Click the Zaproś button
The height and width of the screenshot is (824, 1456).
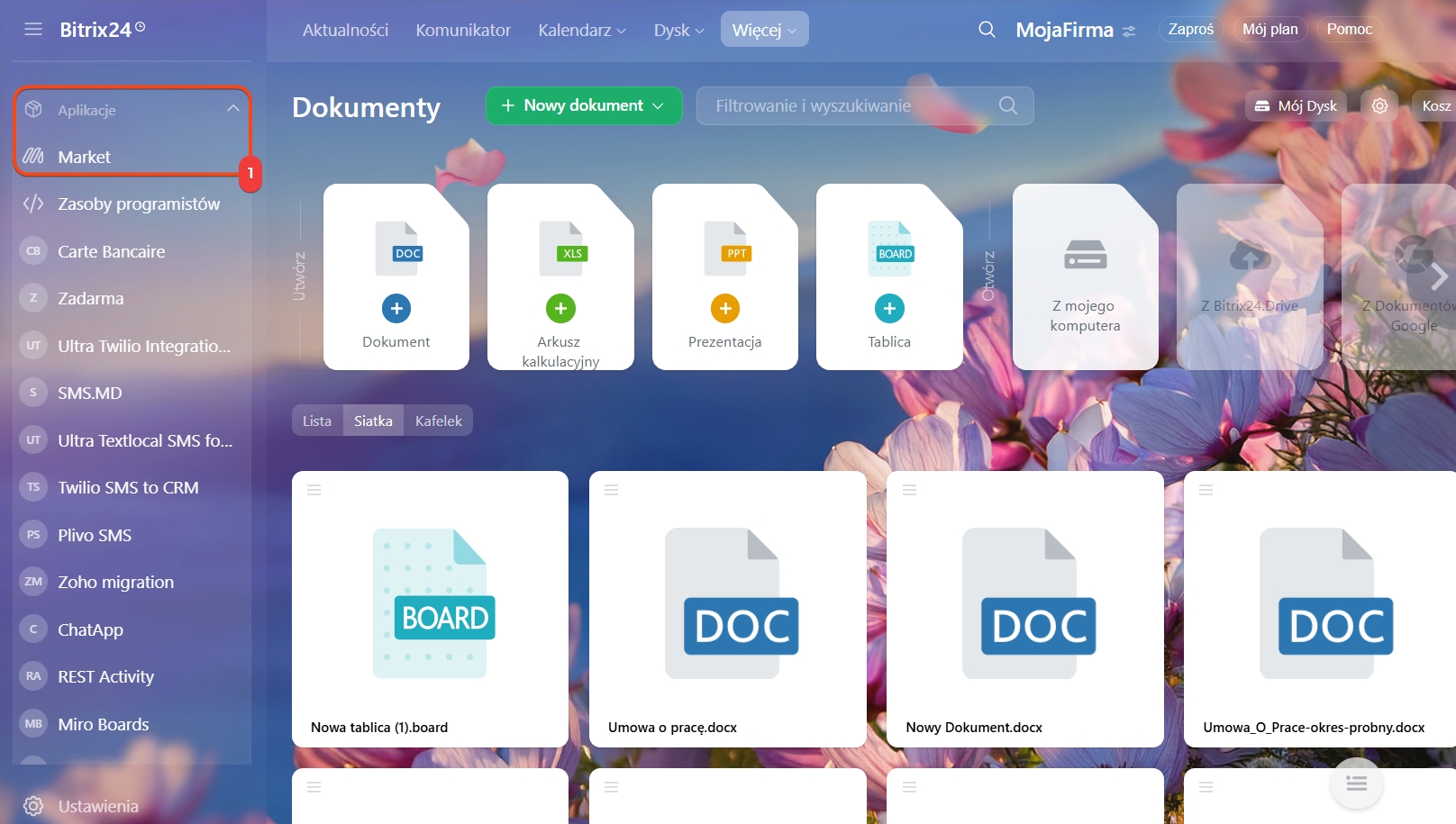[1191, 29]
